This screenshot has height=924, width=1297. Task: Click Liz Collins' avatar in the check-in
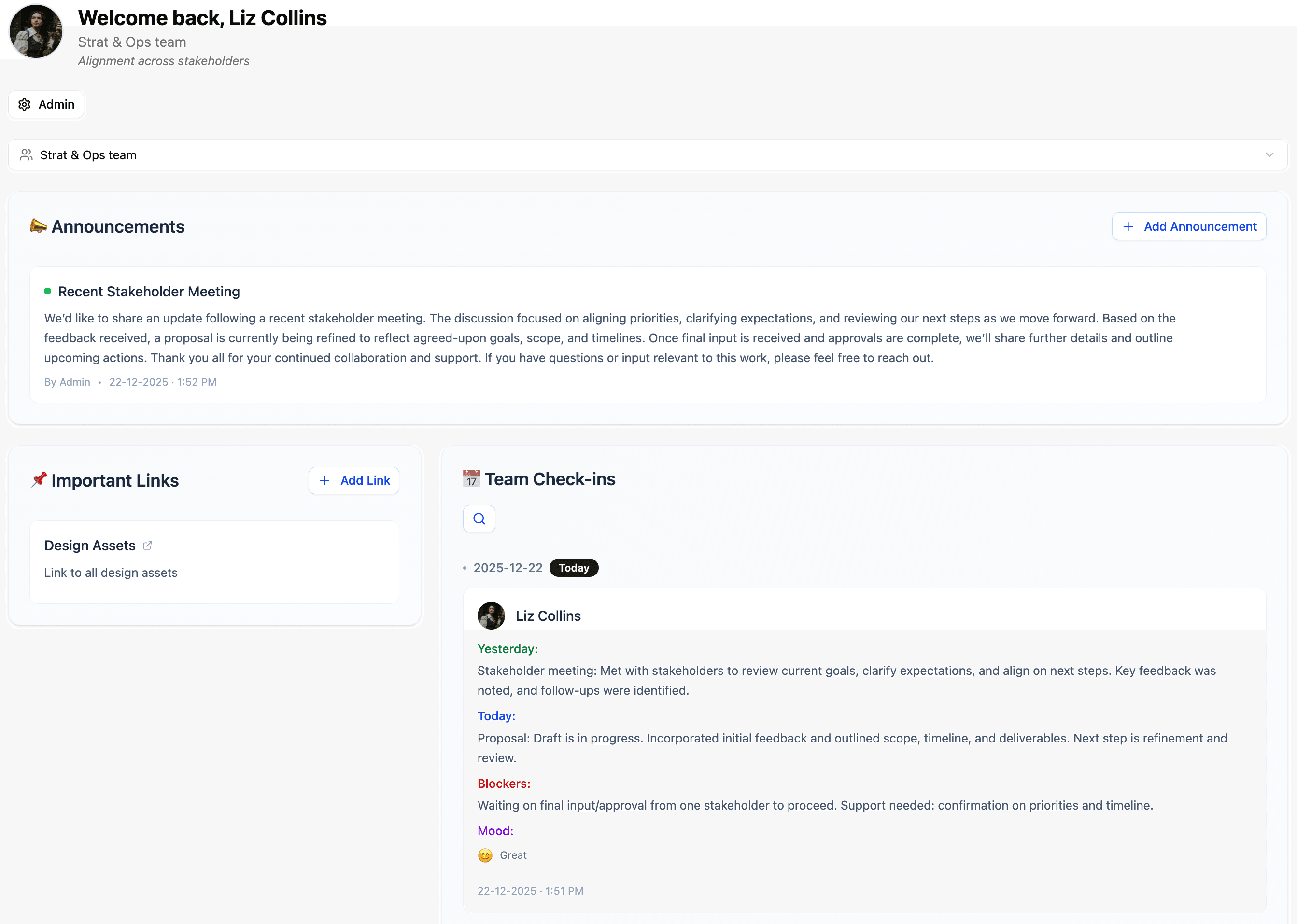click(x=491, y=616)
